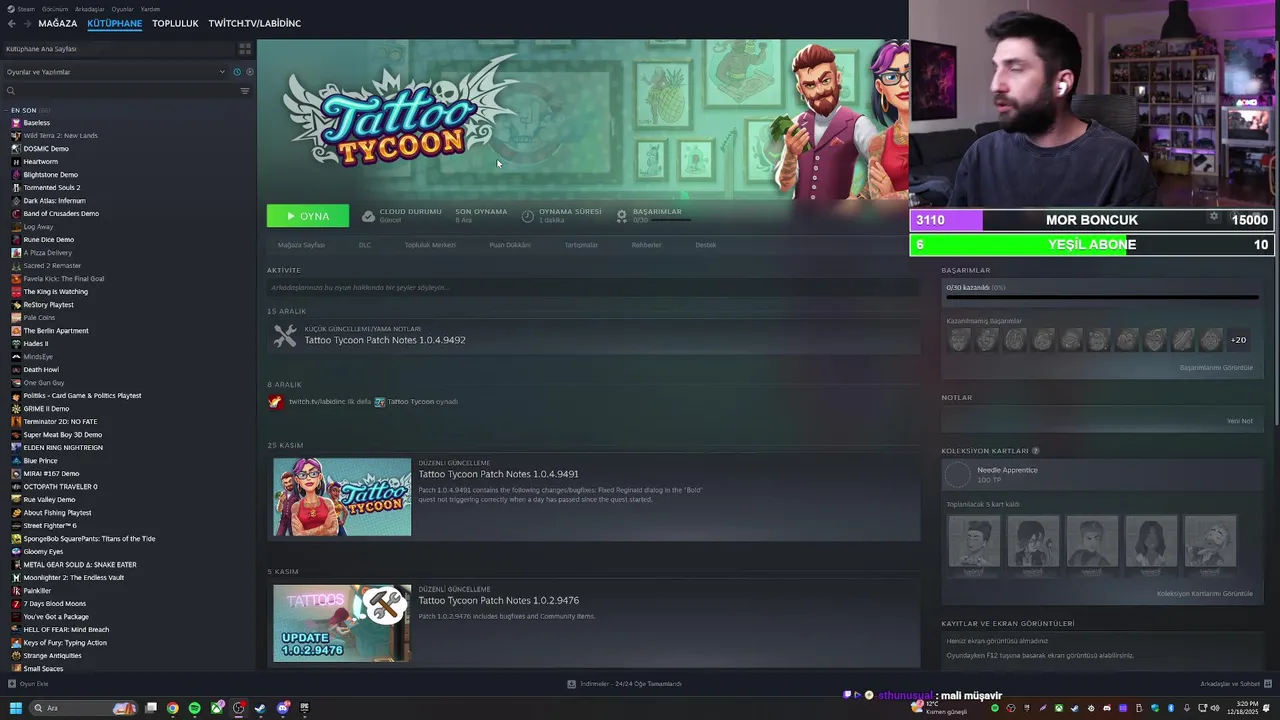Open Topluluk Merkezi link
Image resolution: width=1280 pixels, height=720 pixels.
click(x=430, y=245)
